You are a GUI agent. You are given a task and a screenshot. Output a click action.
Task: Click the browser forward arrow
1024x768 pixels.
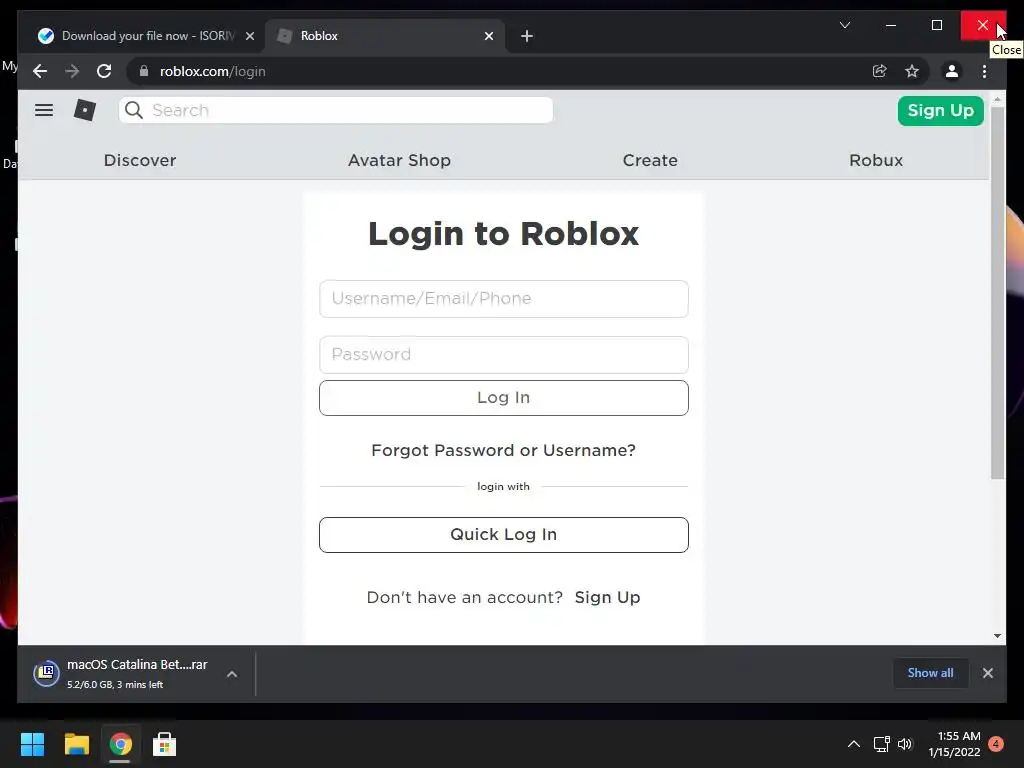(x=72, y=71)
